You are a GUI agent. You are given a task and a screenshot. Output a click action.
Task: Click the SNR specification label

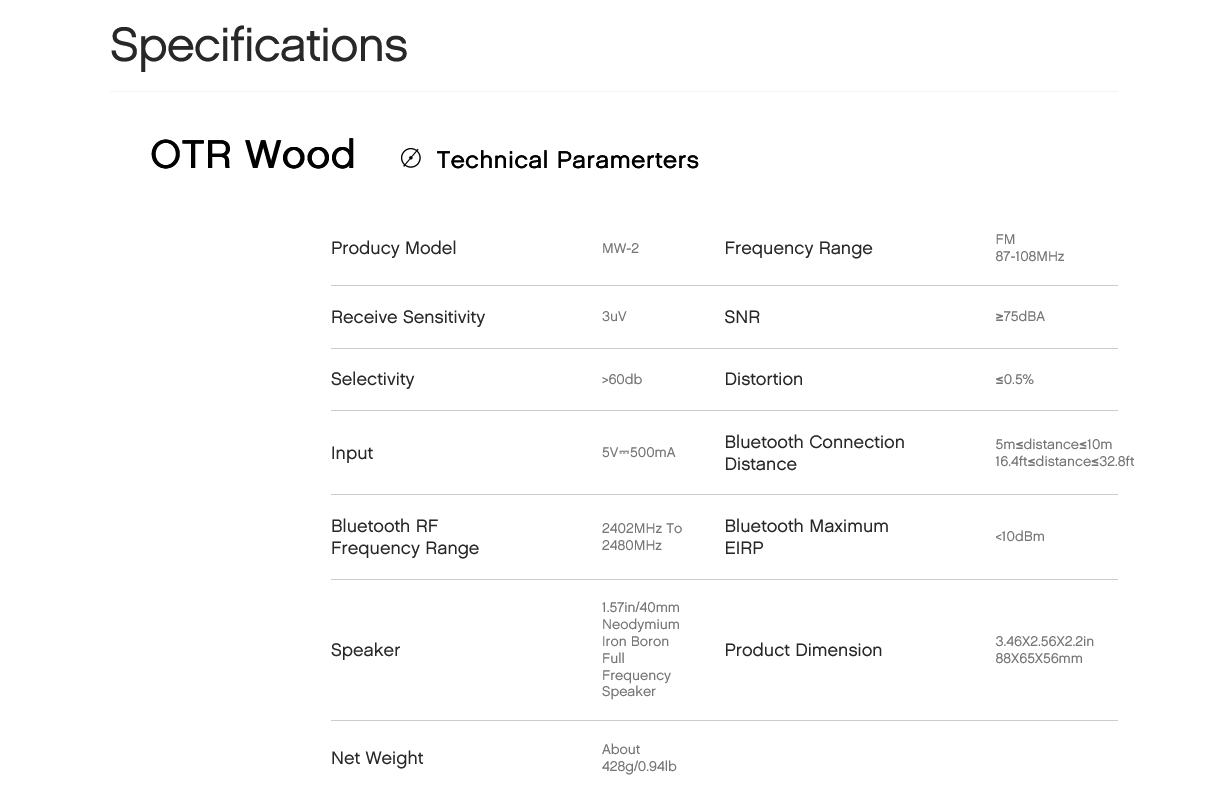[x=742, y=317]
